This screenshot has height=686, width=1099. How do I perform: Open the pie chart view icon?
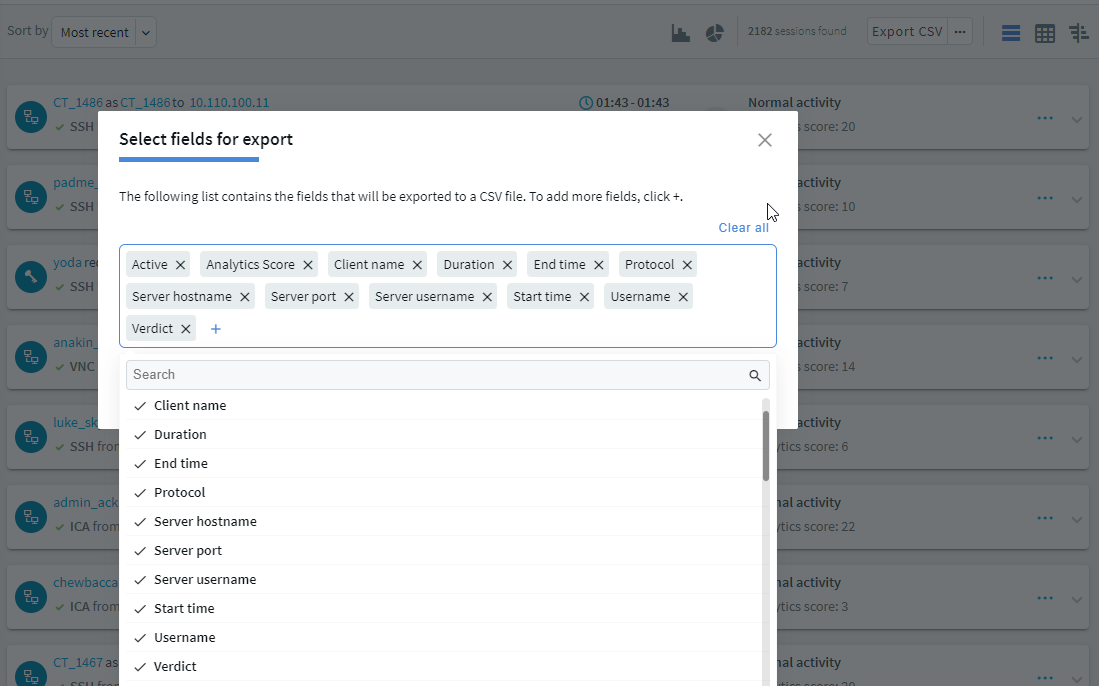point(714,33)
